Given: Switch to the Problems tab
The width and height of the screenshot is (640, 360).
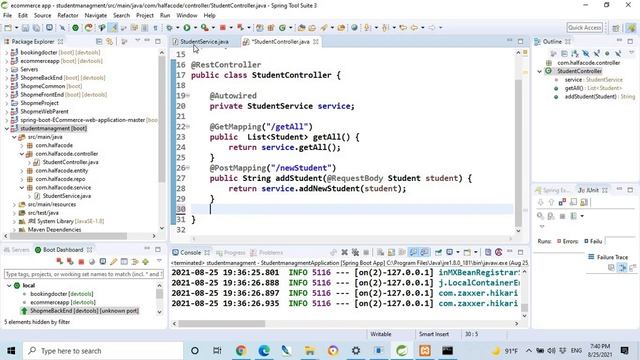Looking at the screenshot, I should [267, 253].
